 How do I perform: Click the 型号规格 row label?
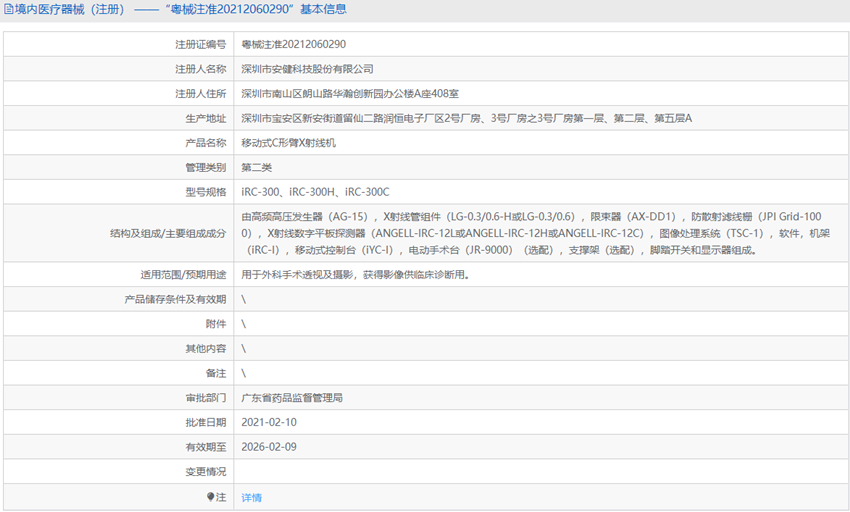click(x=205, y=192)
